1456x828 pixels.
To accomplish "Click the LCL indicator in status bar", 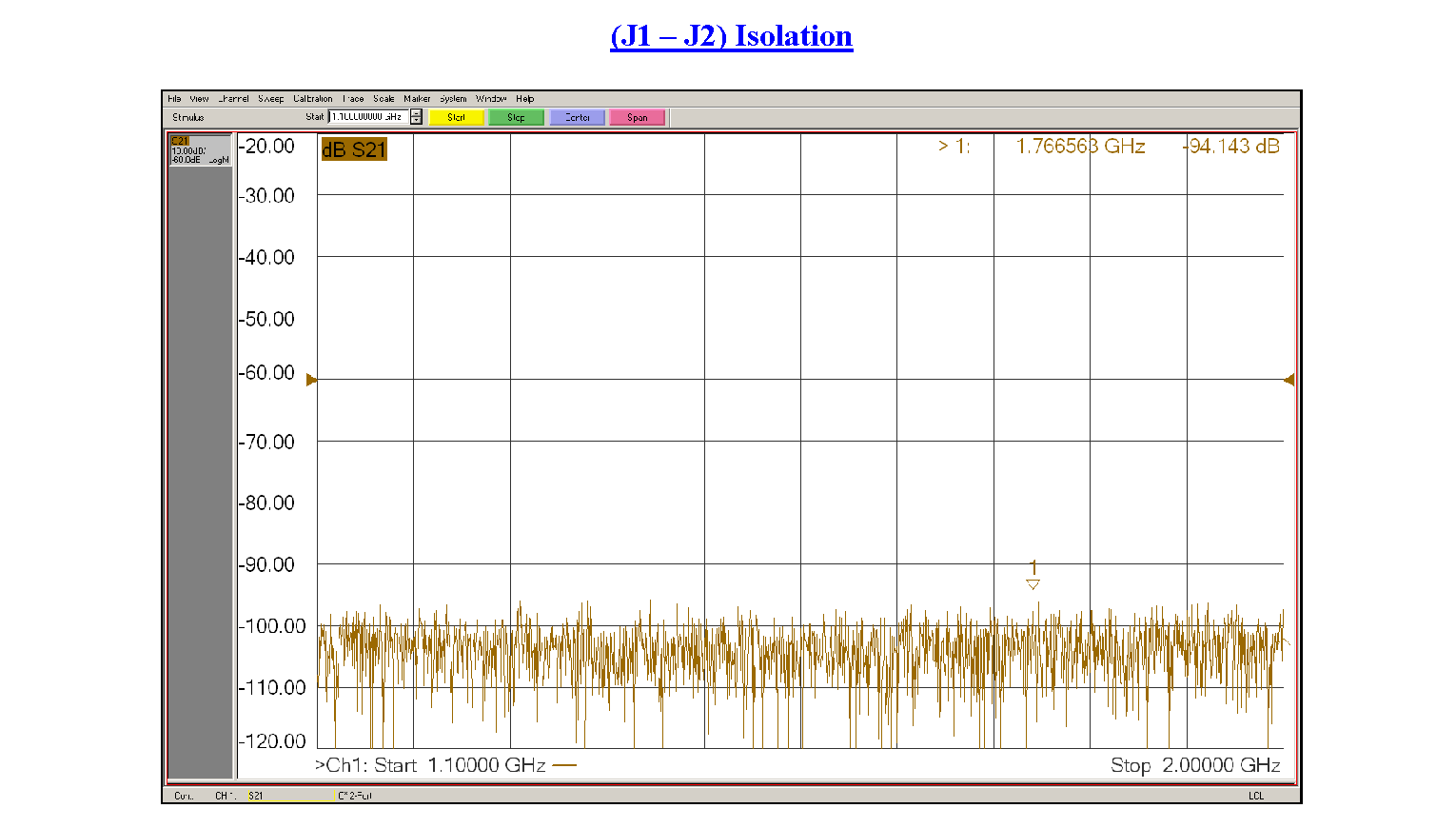I will 1256,796.
